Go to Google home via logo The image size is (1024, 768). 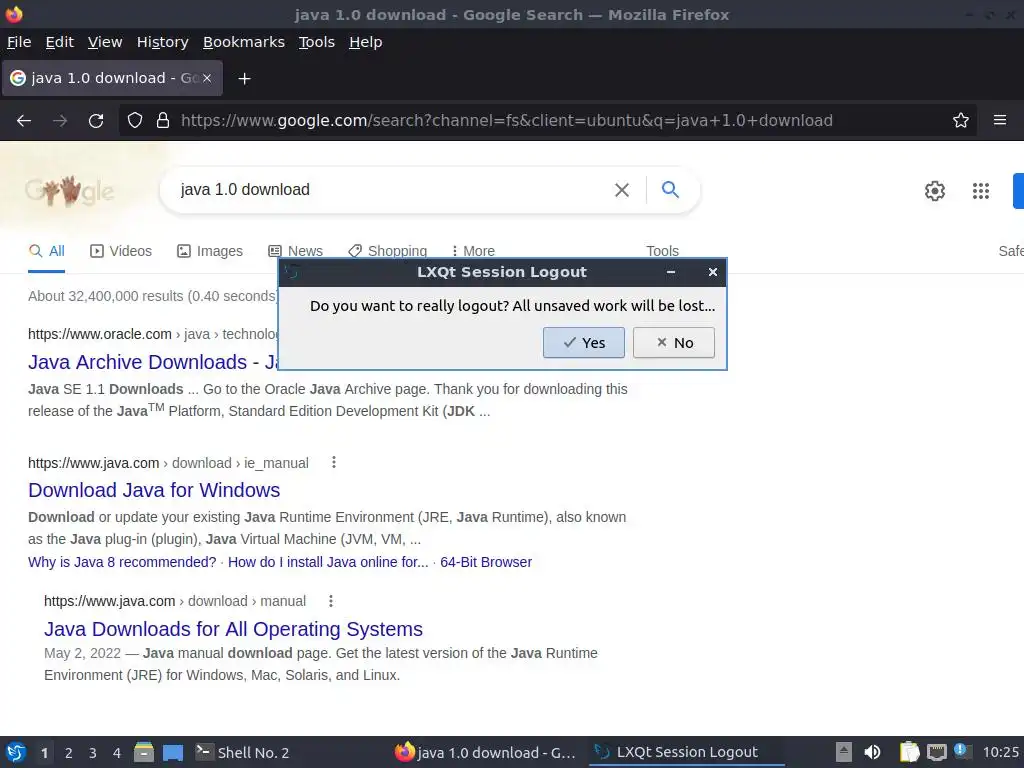point(69,191)
